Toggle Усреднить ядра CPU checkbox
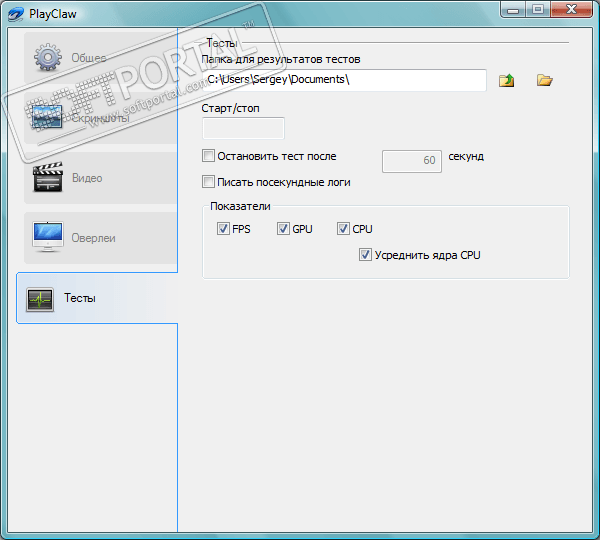Viewport: 600px width, 540px height. pyautogui.click(x=365, y=255)
